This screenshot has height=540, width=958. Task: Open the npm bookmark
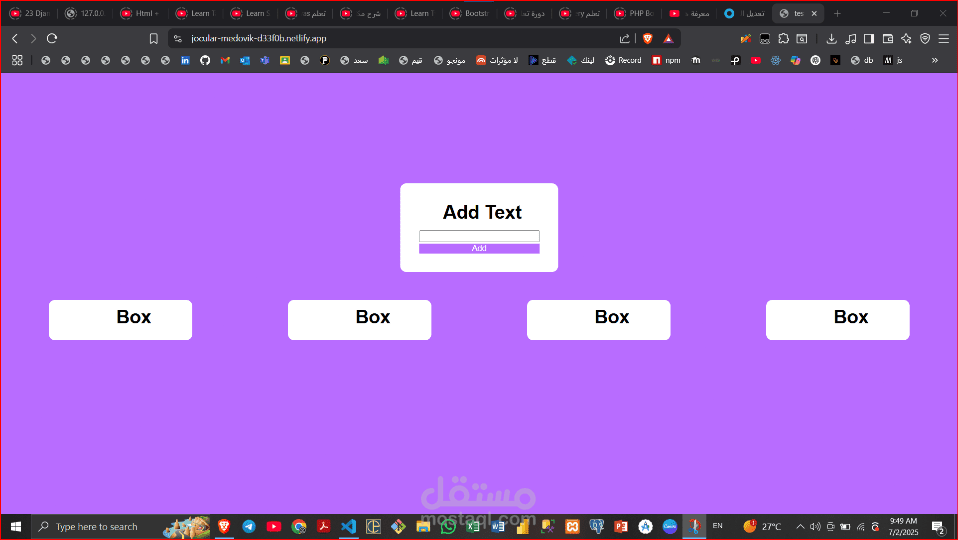pos(666,60)
